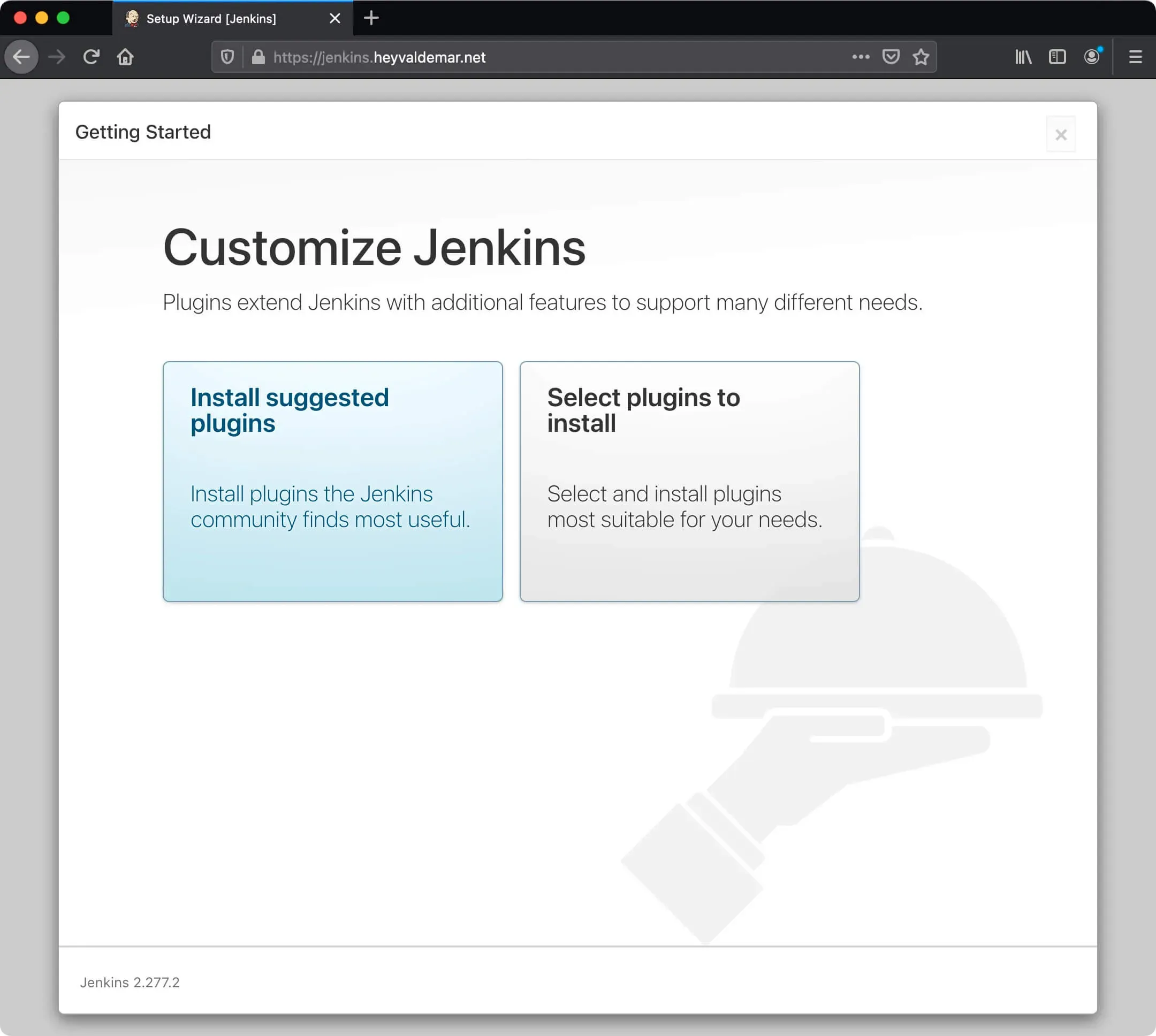1156x1036 pixels.
Task: Open the Library bookshelf icon
Action: 1023,57
